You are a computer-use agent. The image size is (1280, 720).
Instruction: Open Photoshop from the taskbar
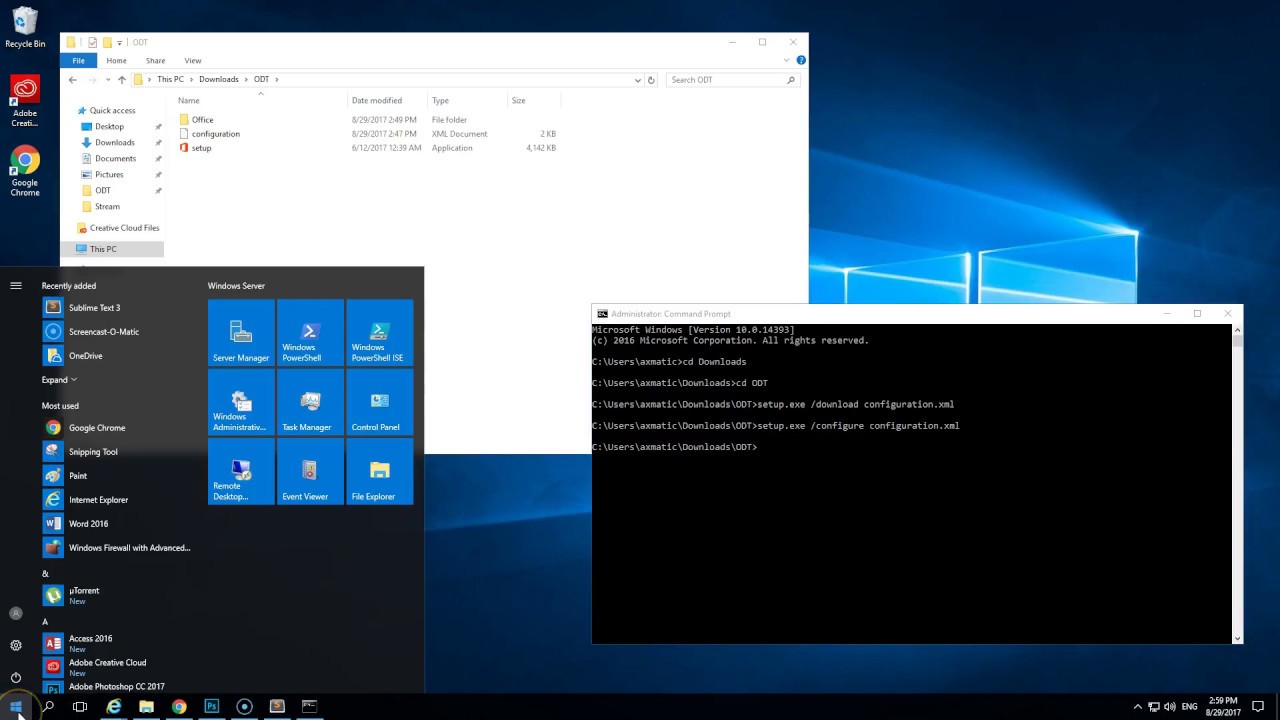click(212, 706)
